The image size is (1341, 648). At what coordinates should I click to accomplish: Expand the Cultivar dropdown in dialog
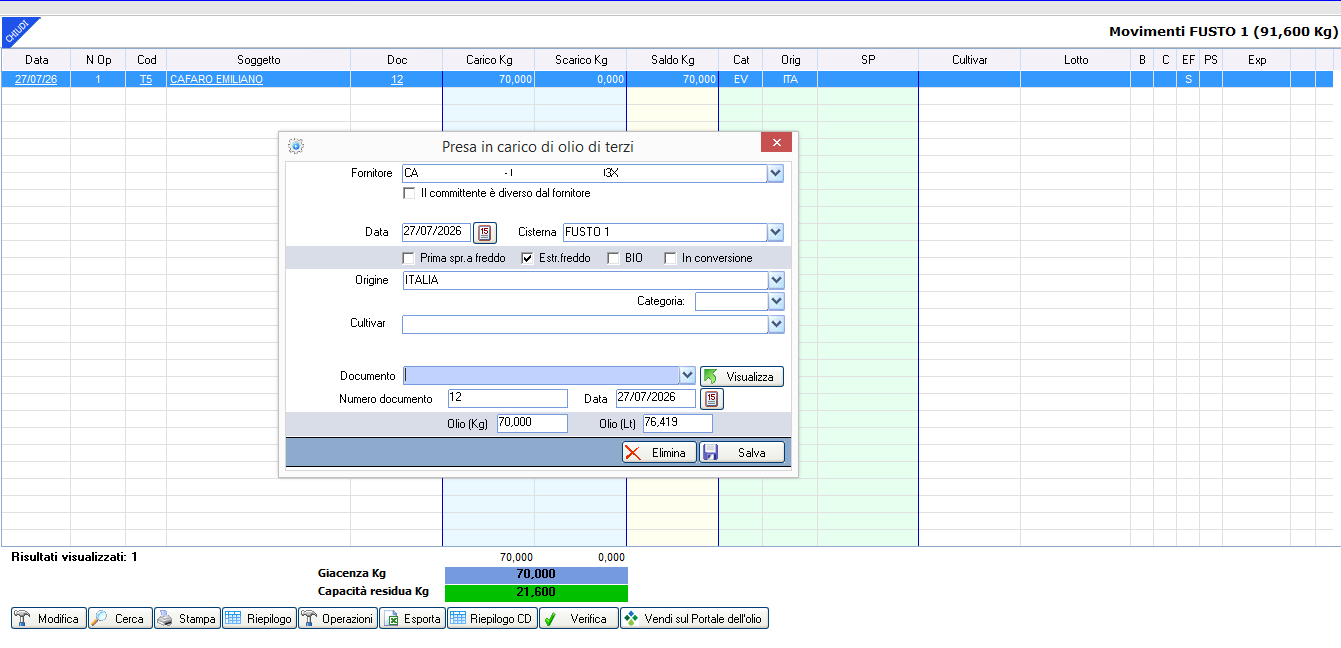click(776, 324)
